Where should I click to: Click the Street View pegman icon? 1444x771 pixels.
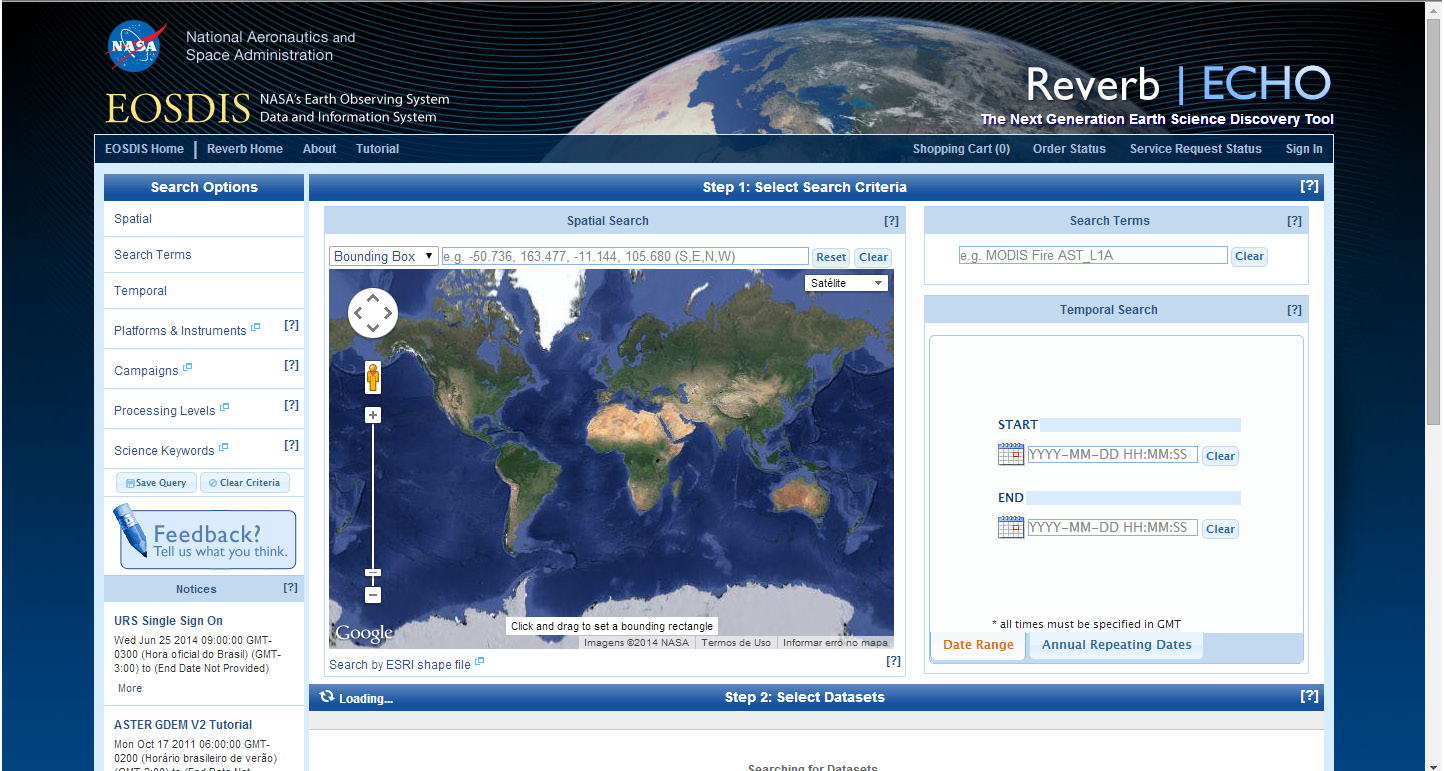pos(373,378)
